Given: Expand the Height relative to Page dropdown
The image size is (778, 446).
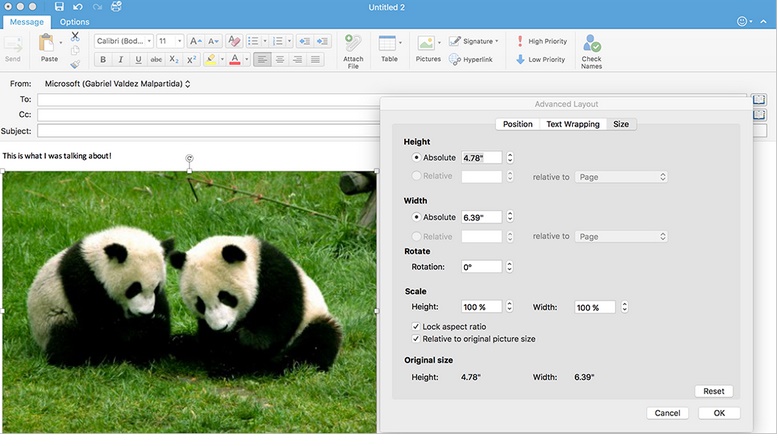Looking at the screenshot, I should point(621,177).
